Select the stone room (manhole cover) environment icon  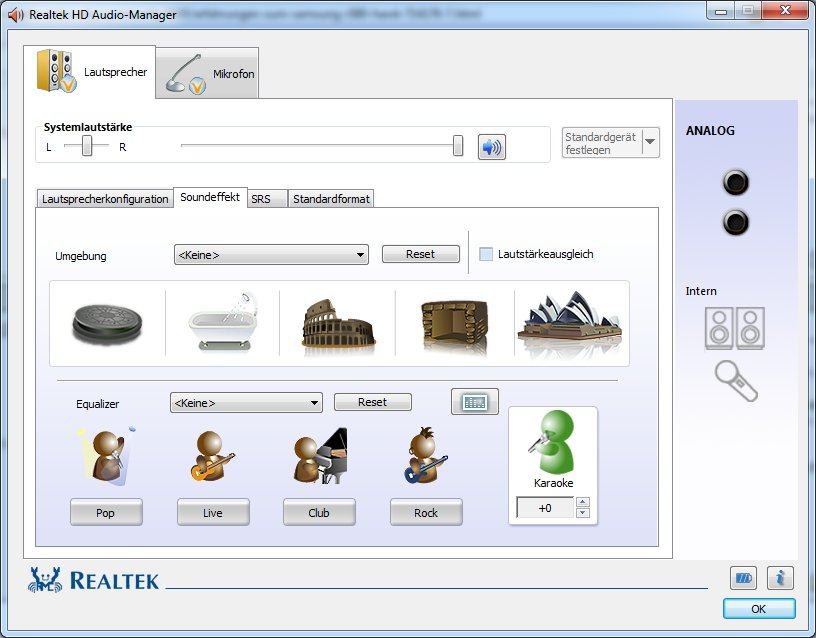point(107,324)
